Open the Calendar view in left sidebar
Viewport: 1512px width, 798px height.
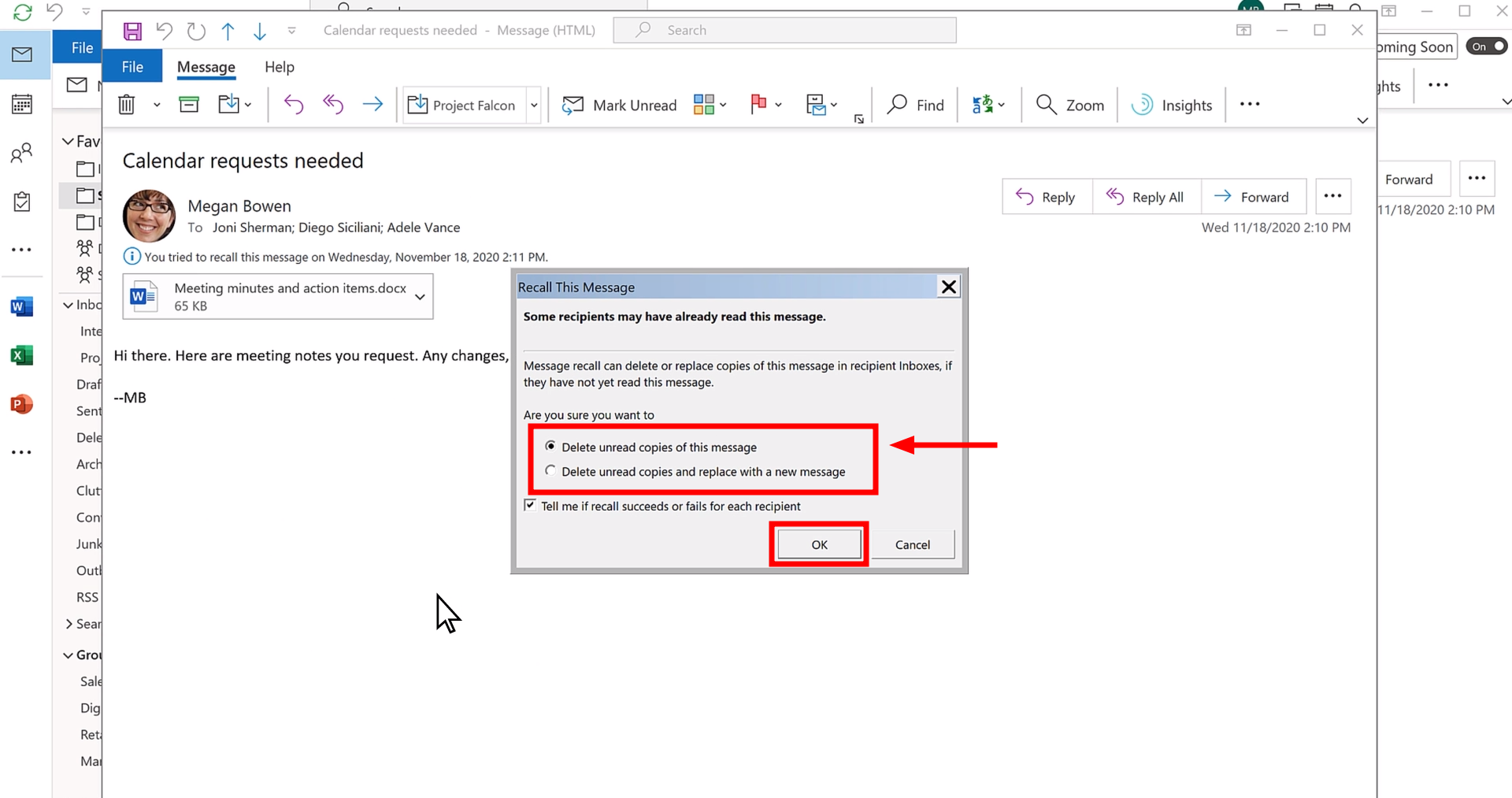tap(22, 103)
